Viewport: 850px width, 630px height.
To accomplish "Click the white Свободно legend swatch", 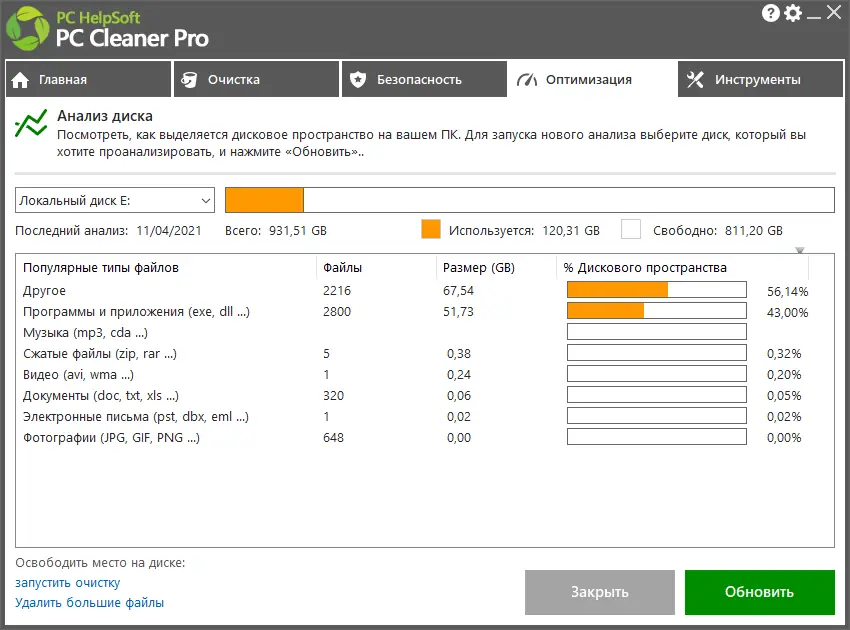I will click(x=631, y=229).
